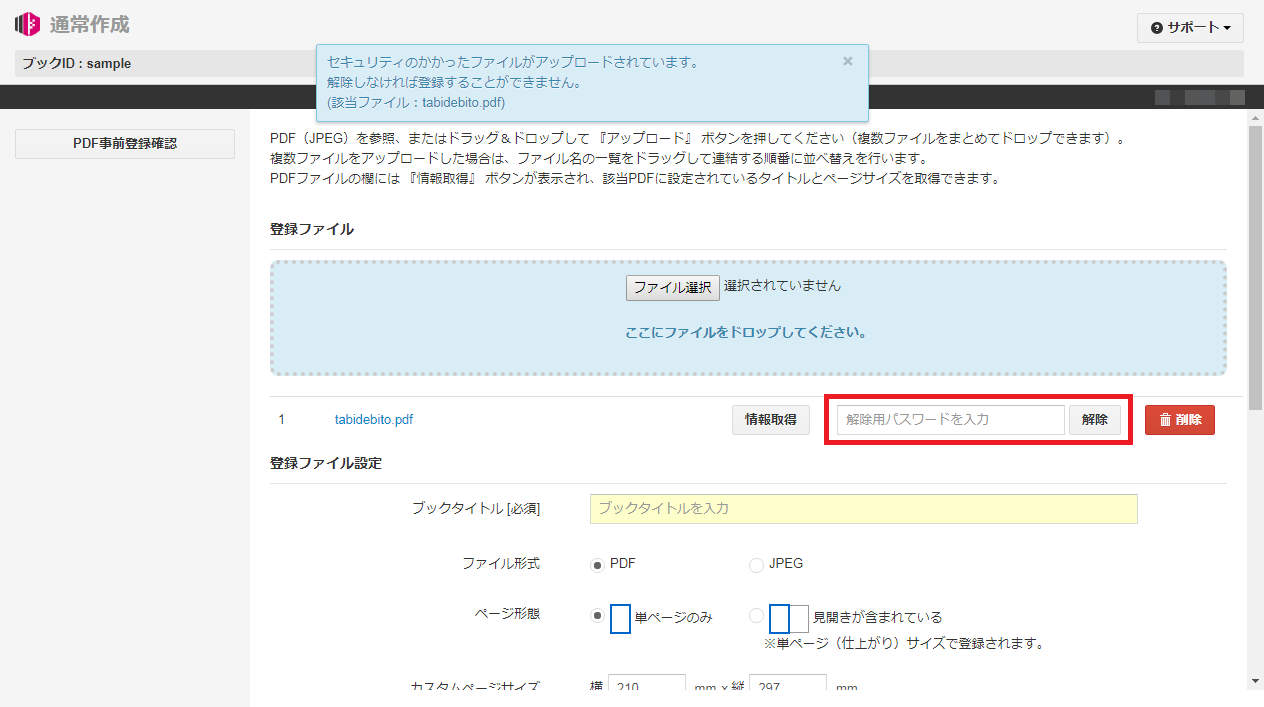This screenshot has height=707, width=1264.
Task: Click the app logo icon beside 通常作成
Action: click(28, 24)
